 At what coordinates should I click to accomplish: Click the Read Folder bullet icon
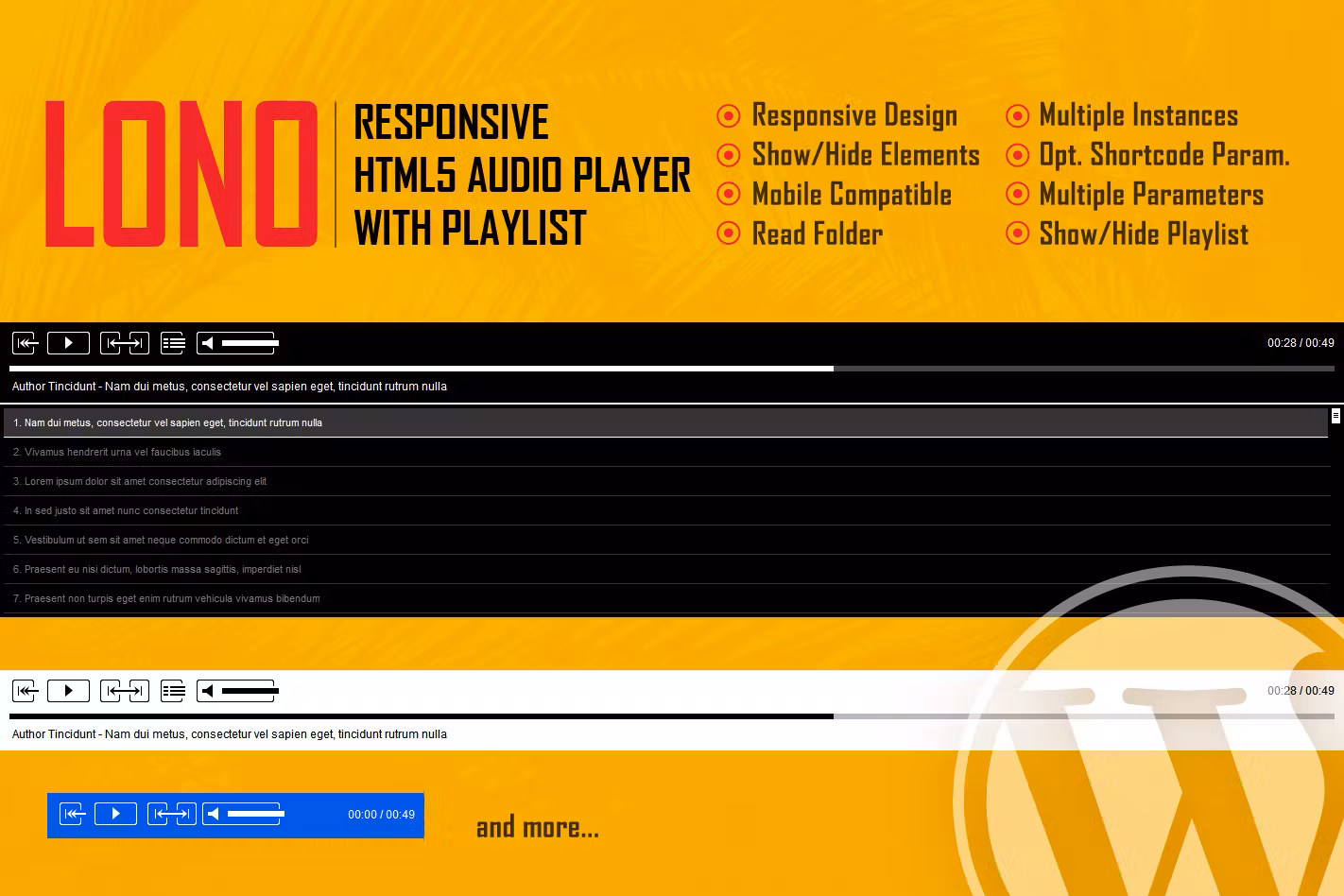point(729,233)
